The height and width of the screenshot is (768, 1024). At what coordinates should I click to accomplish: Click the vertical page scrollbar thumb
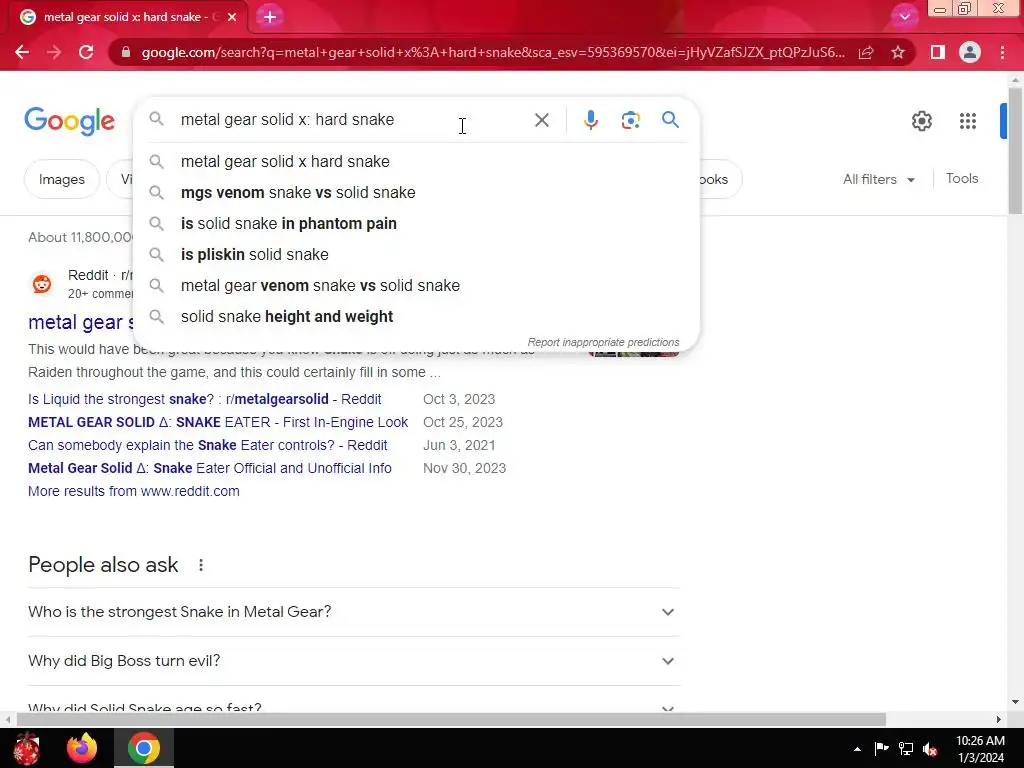click(x=1015, y=150)
